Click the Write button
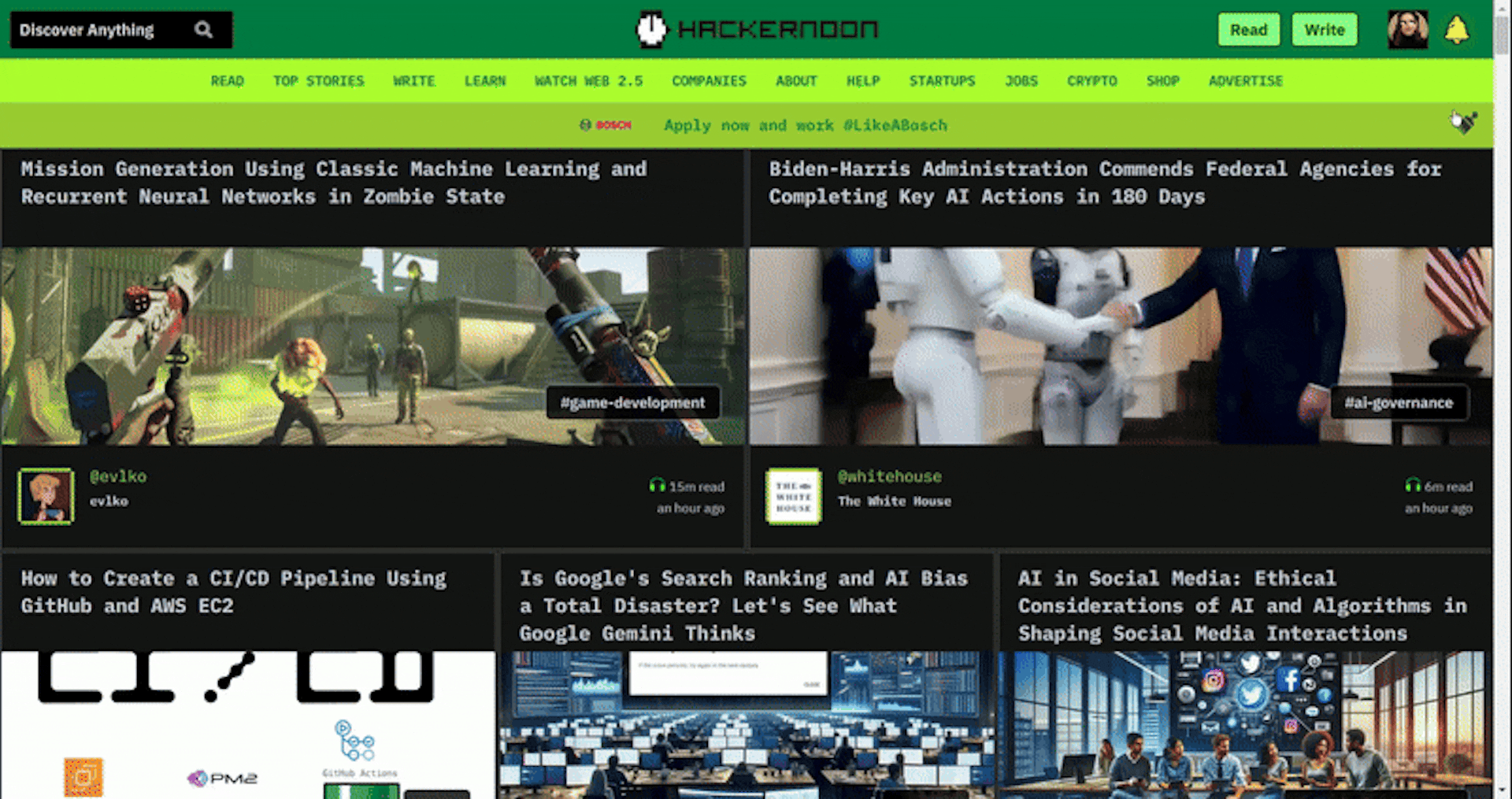The width and height of the screenshot is (1512, 799). point(1325,30)
